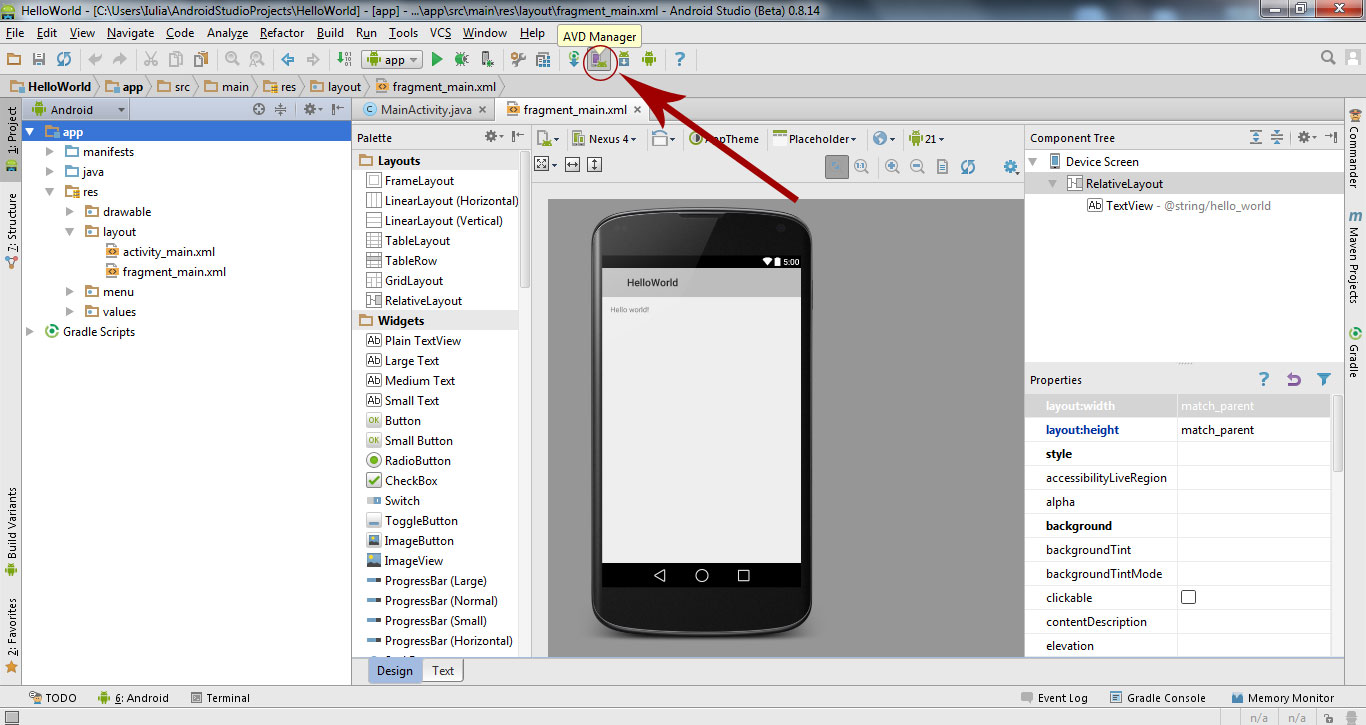The image size is (1366, 725).
Task: Open the Nexus 4 device dropdown
Action: (x=605, y=138)
